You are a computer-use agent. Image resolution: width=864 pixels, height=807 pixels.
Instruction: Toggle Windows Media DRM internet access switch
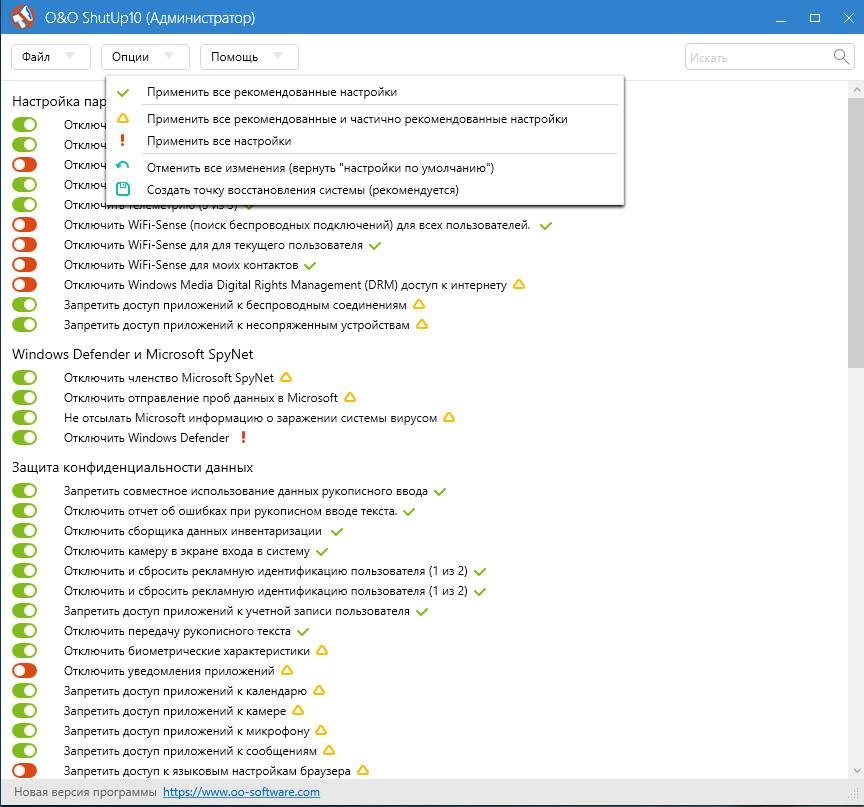pos(25,284)
